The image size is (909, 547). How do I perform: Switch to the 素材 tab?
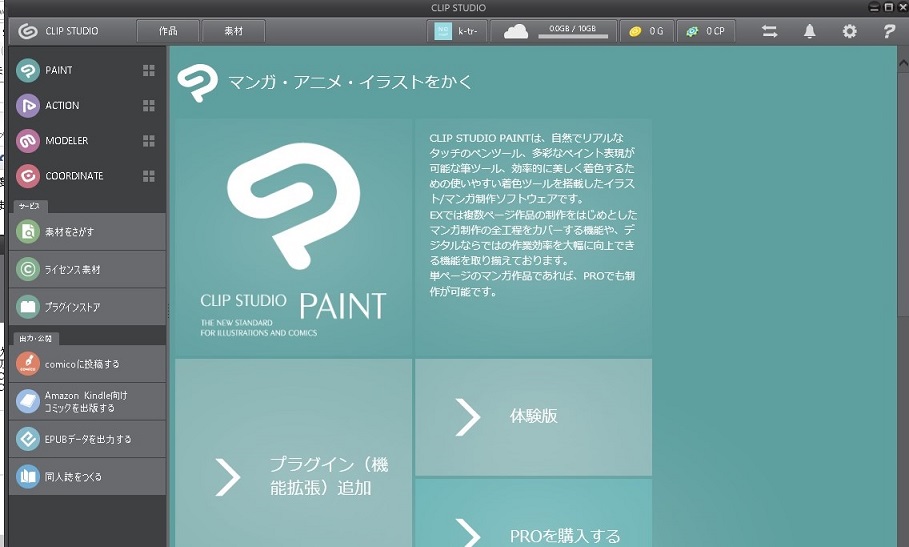tap(234, 31)
